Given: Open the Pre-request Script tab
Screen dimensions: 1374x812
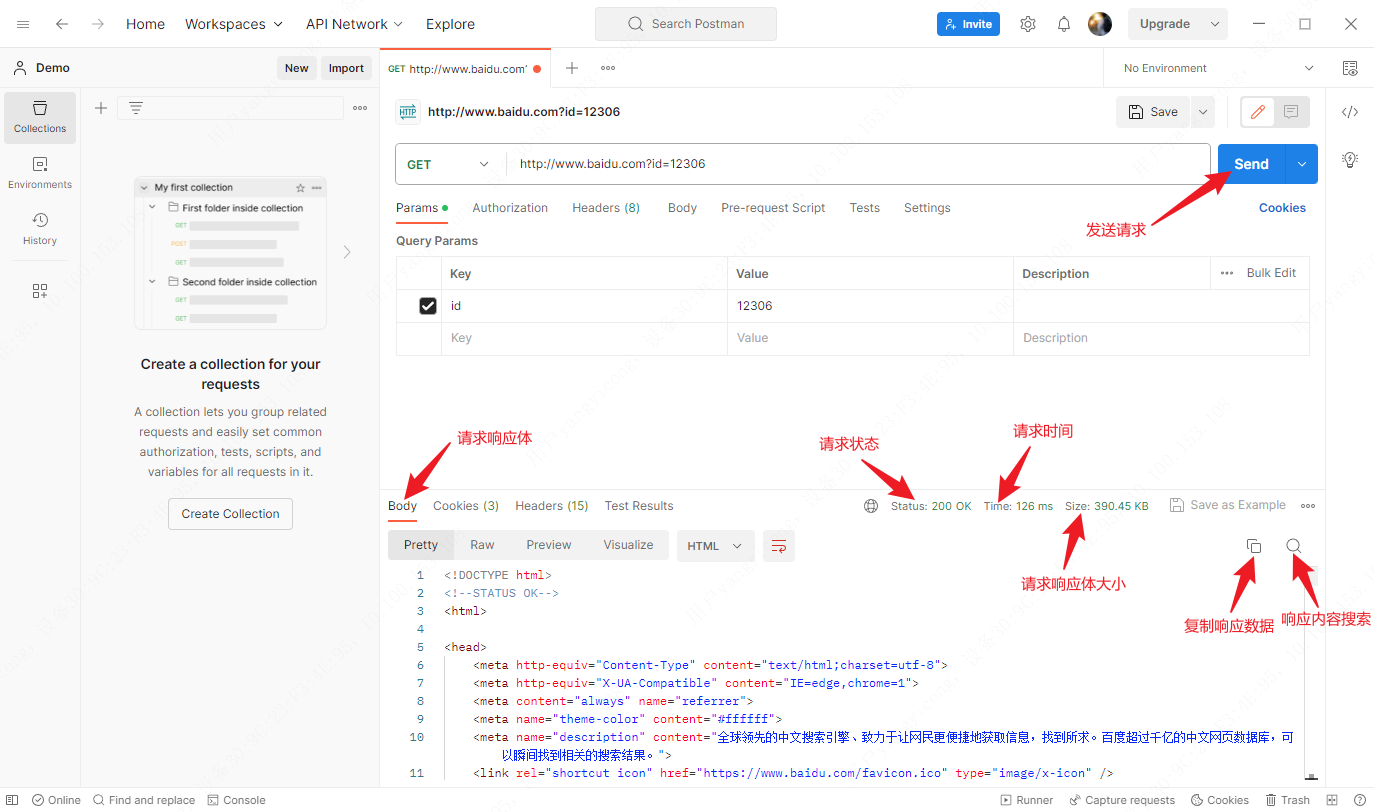Looking at the screenshot, I should [773, 208].
